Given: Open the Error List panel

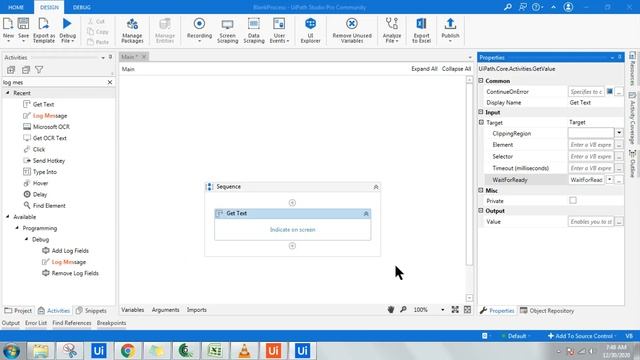Looking at the screenshot, I should coord(36,323).
